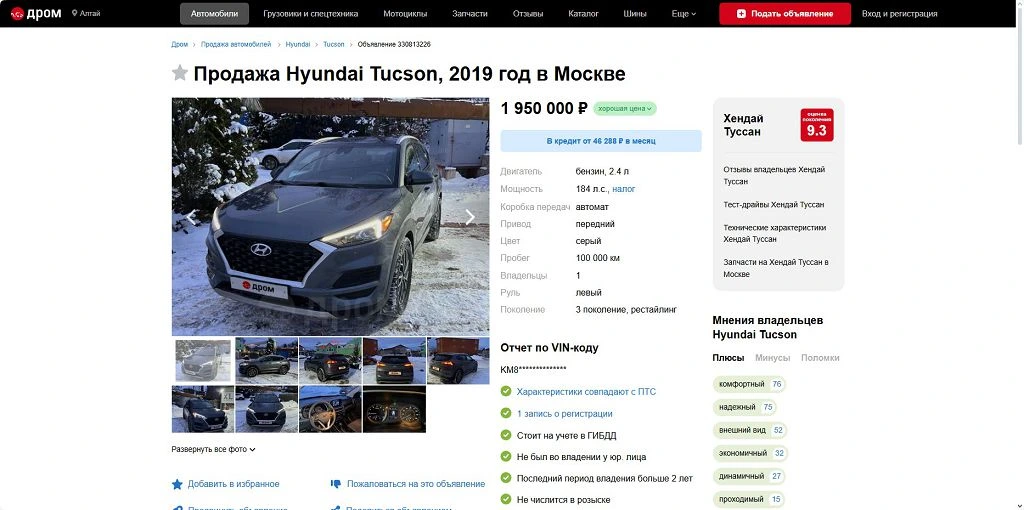Open the Автомобили section
1024x510 pixels.
tap(214, 13)
